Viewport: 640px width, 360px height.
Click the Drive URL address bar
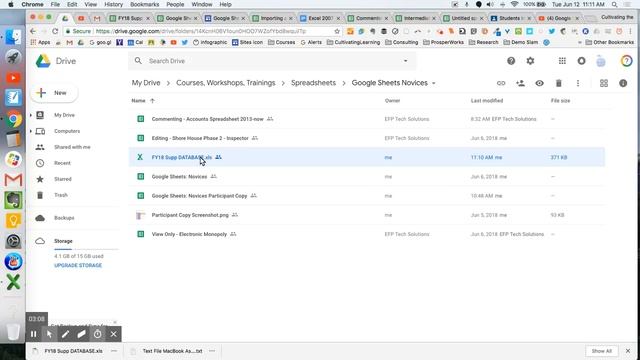[x=202, y=31]
